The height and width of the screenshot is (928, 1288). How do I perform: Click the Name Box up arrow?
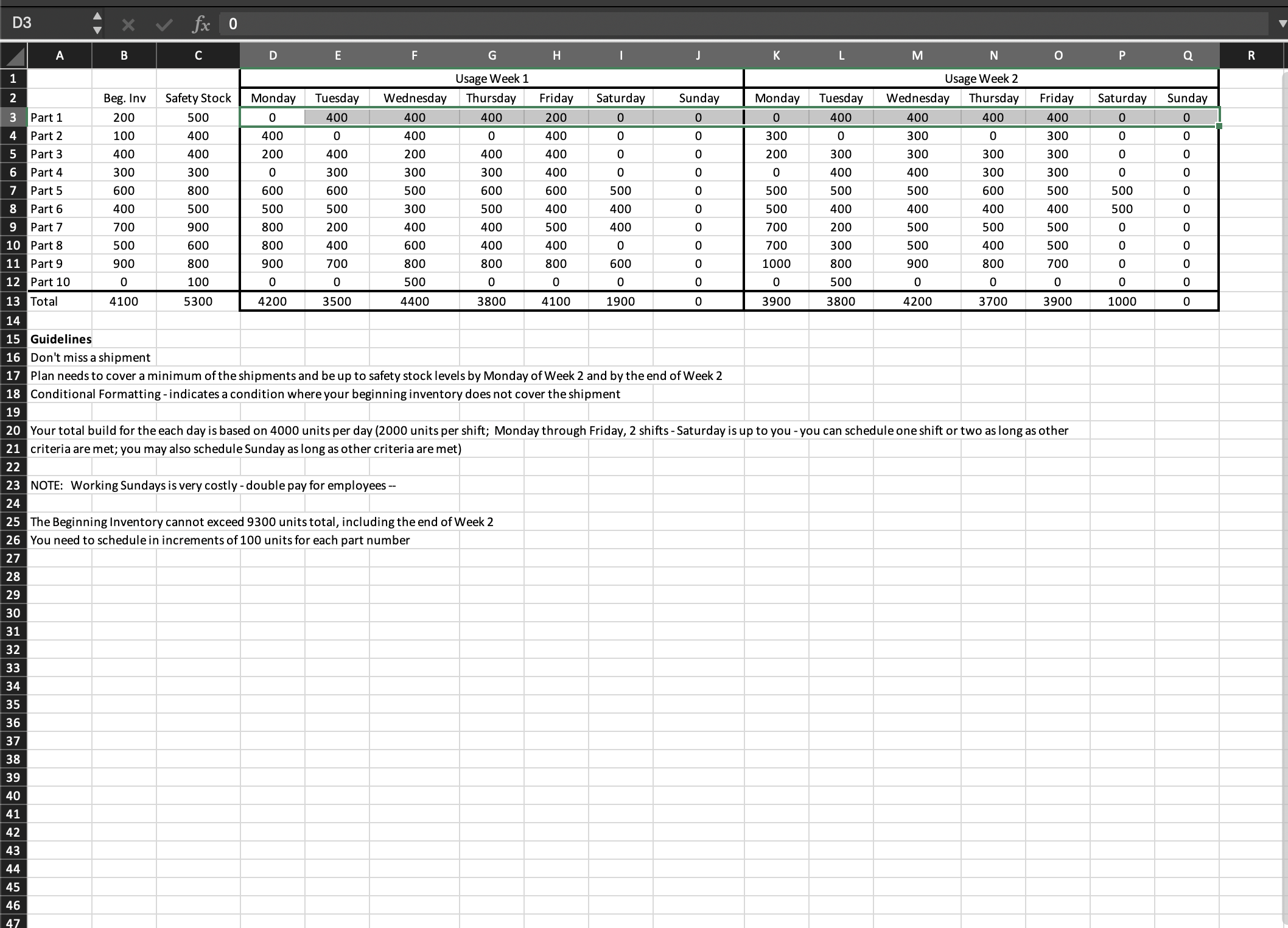tap(97, 15)
